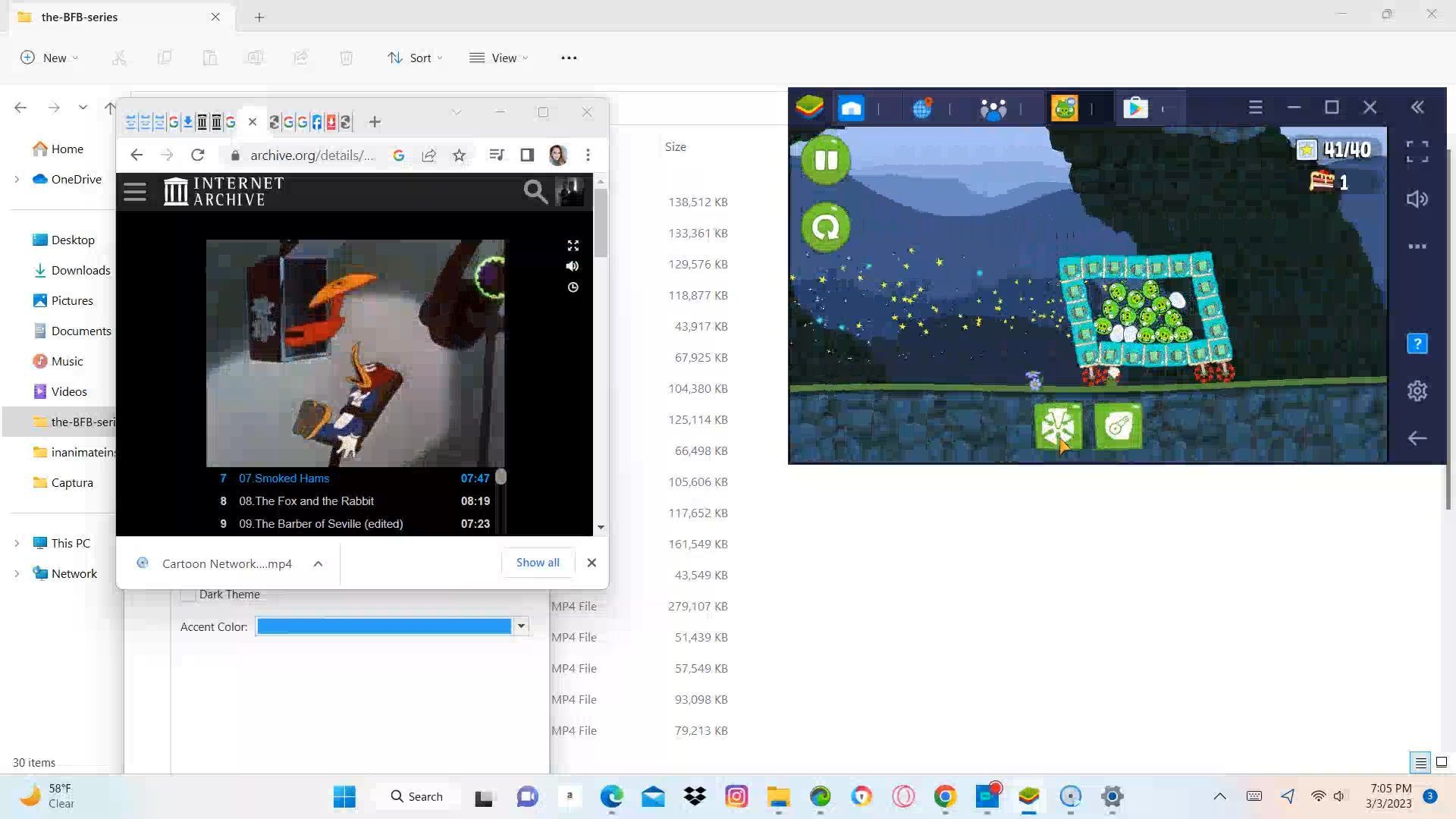This screenshot has width=1456, height=819.
Task: Open the View menu in Explorer
Action: click(499, 58)
